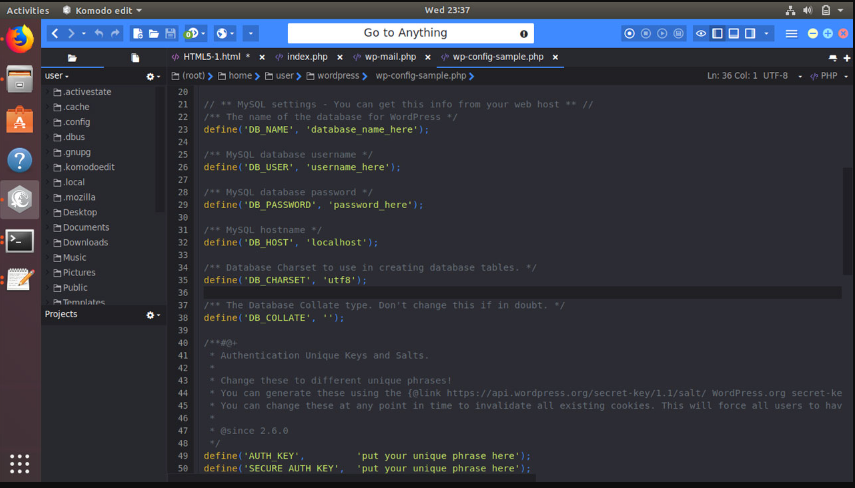Go forward with the right arrow button
Screen dimensions: 855x488
(x=71, y=33)
